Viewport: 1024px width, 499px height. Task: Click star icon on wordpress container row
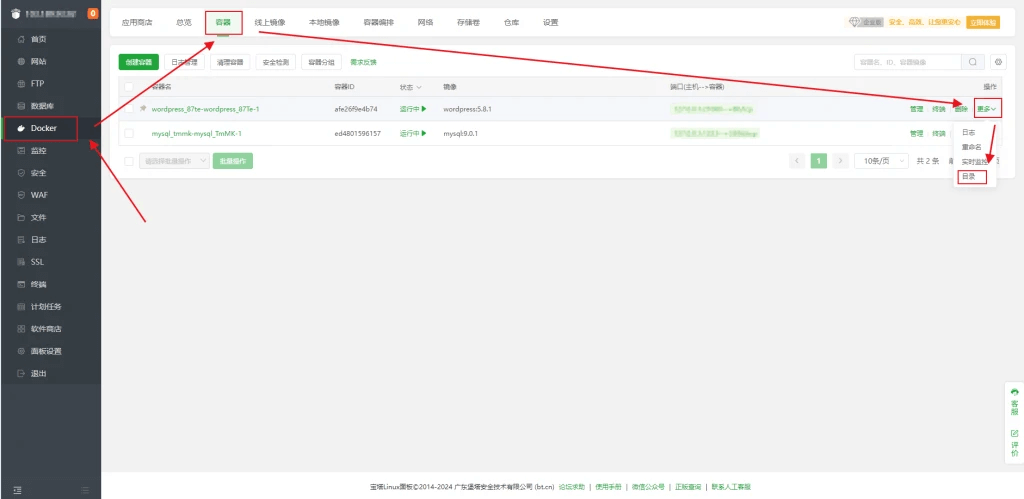[x=143, y=108]
